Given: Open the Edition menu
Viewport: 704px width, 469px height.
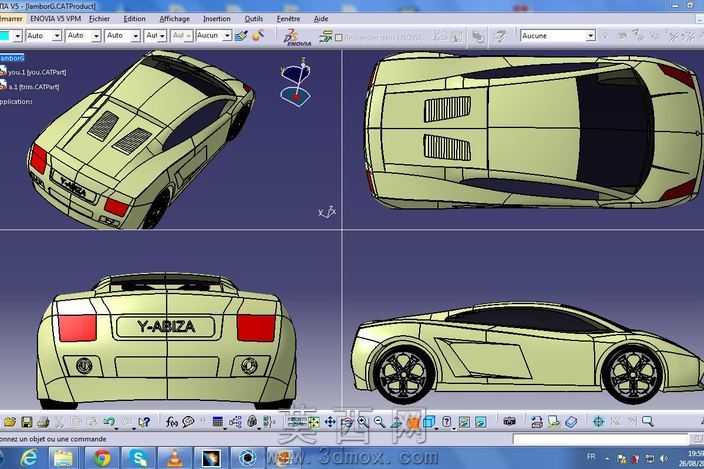Looking at the screenshot, I should click(134, 19).
